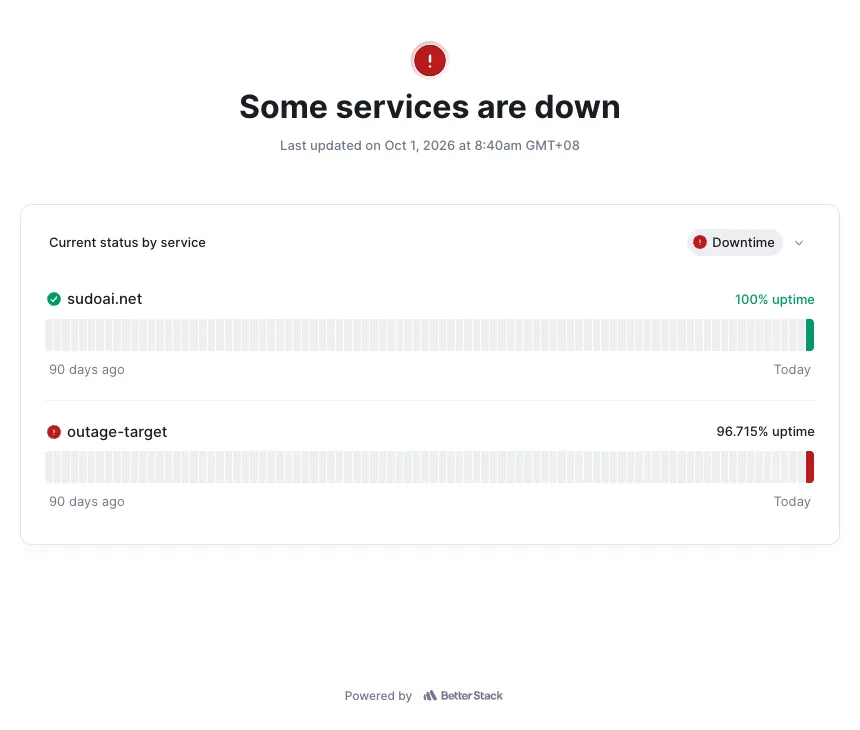Click the '96.715% uptime' value
This screenshot has height=730, width=860.
pyautogui.click(x=765, y=432)
